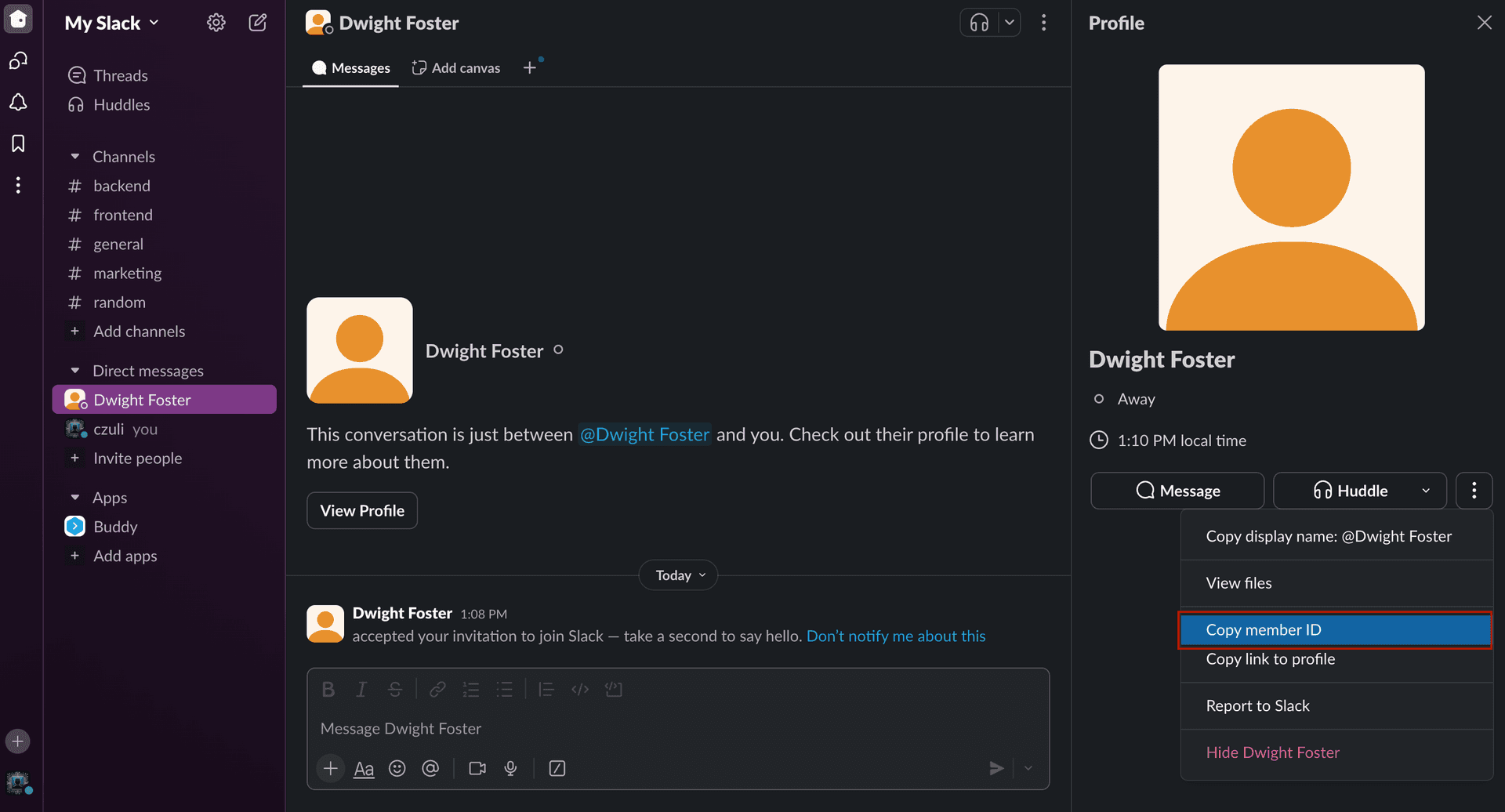Collapse the Direct messages section

75,371
